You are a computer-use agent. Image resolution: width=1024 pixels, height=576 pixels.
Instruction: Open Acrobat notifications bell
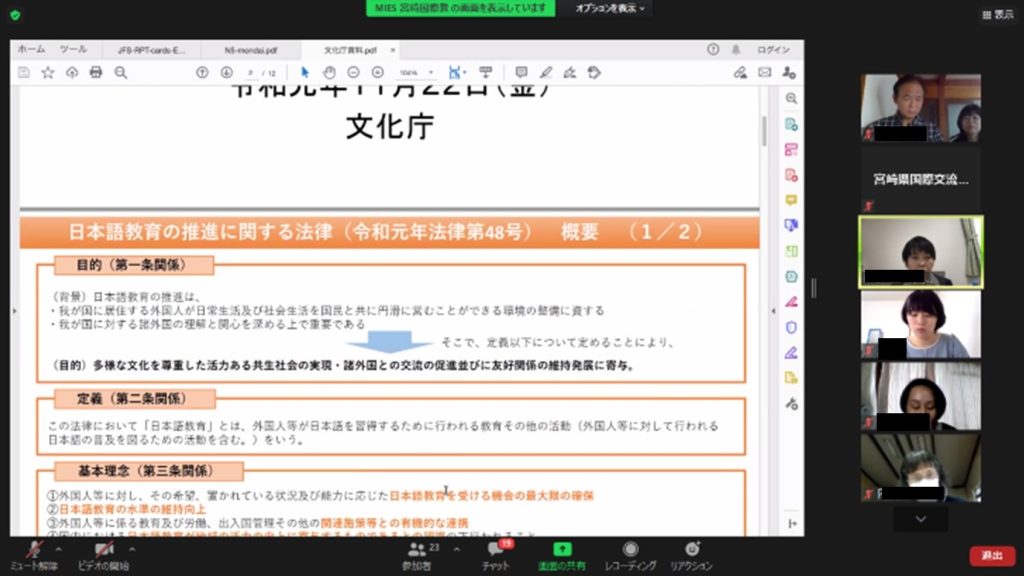click(736, 50)
